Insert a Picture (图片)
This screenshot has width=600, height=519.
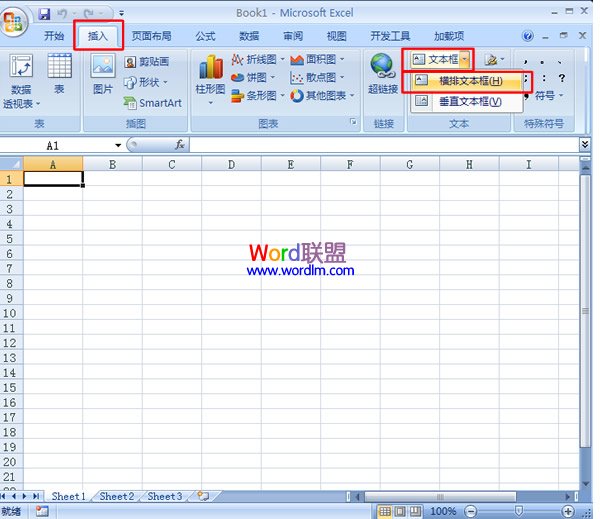tap(103, 73)
